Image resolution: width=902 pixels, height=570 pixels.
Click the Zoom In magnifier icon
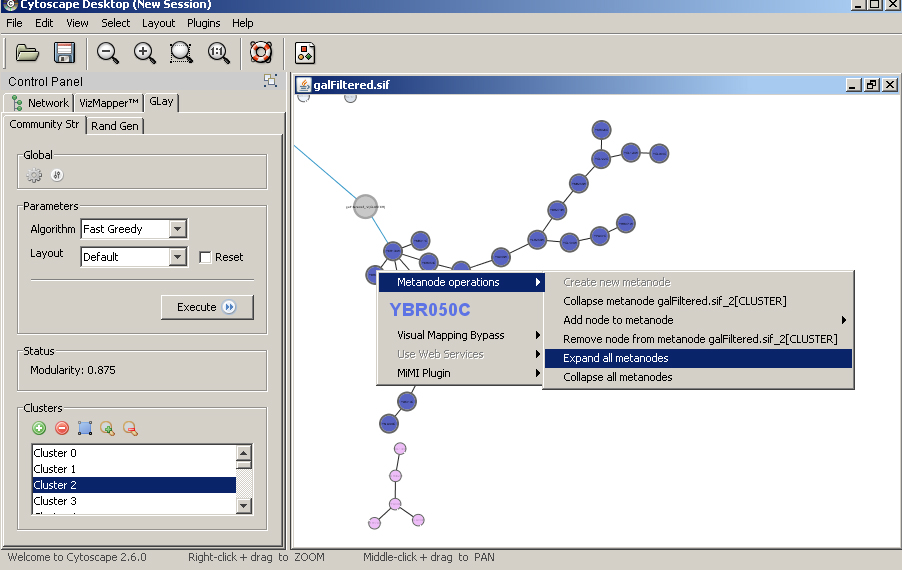(x=145, y=53)
